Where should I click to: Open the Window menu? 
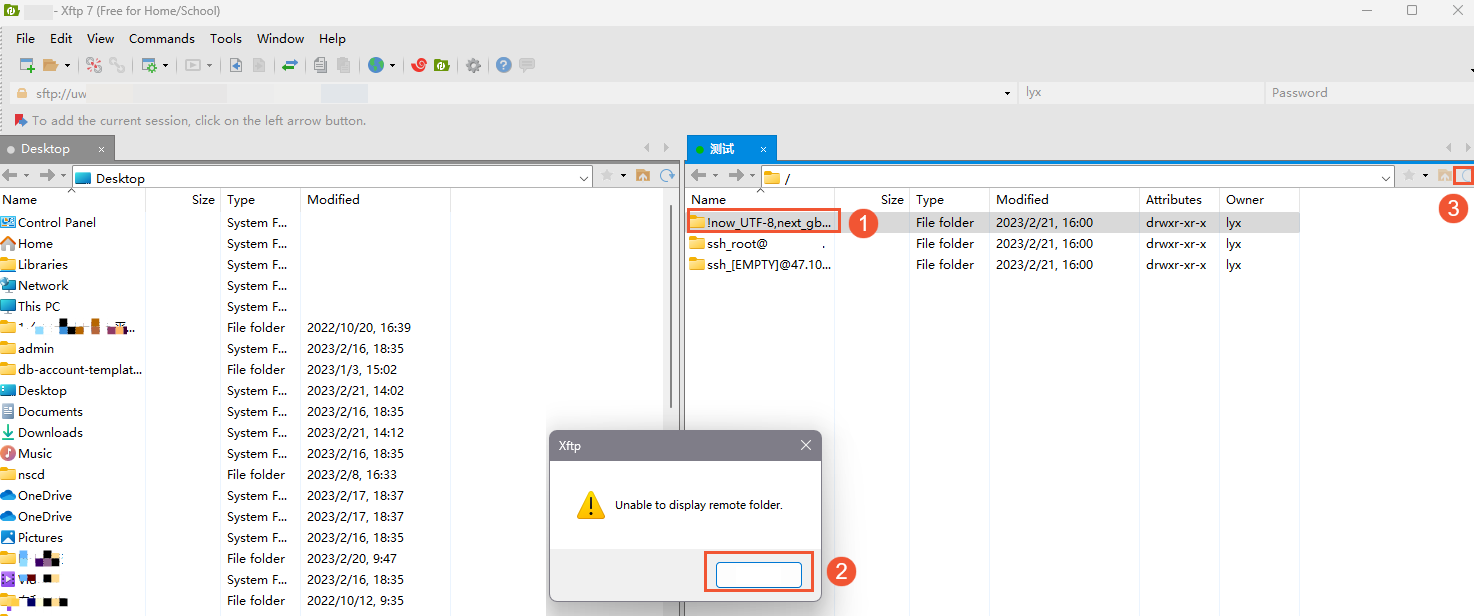(x=280, y=39)
